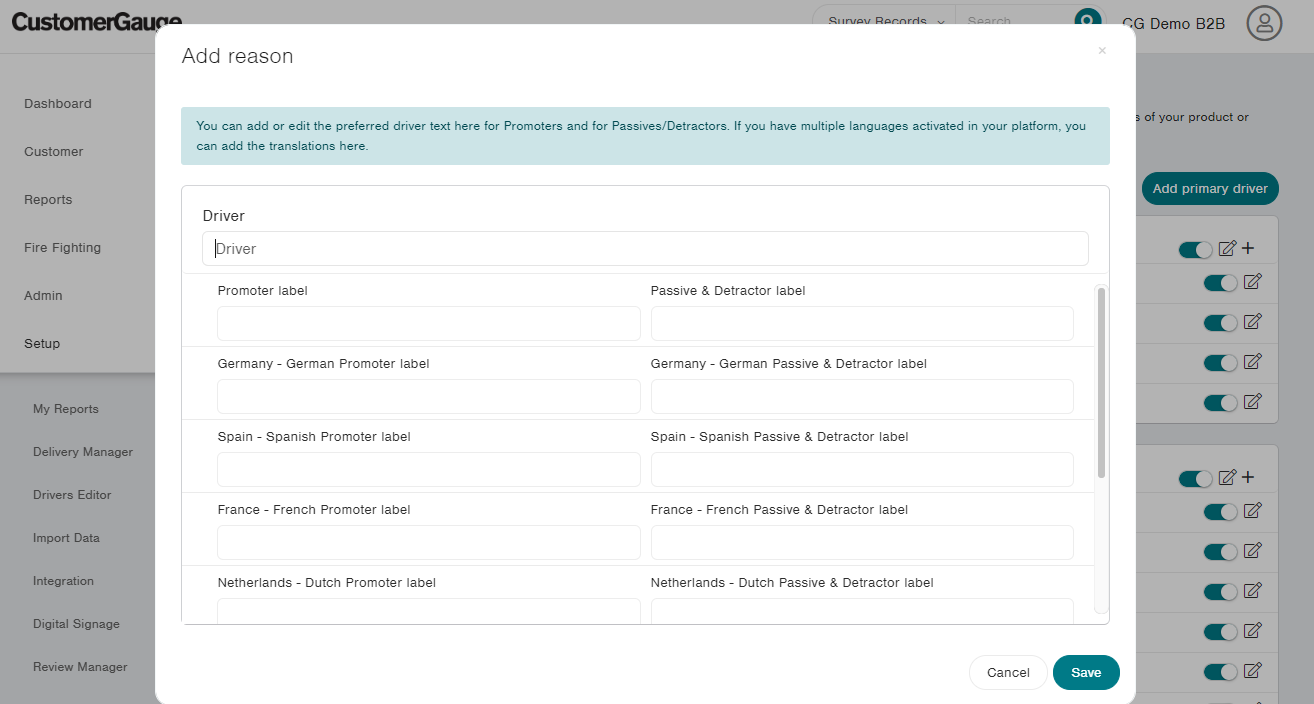
Task: Toggle second sub-driver switch in lower group
Action: click(x=1221, y=552)
